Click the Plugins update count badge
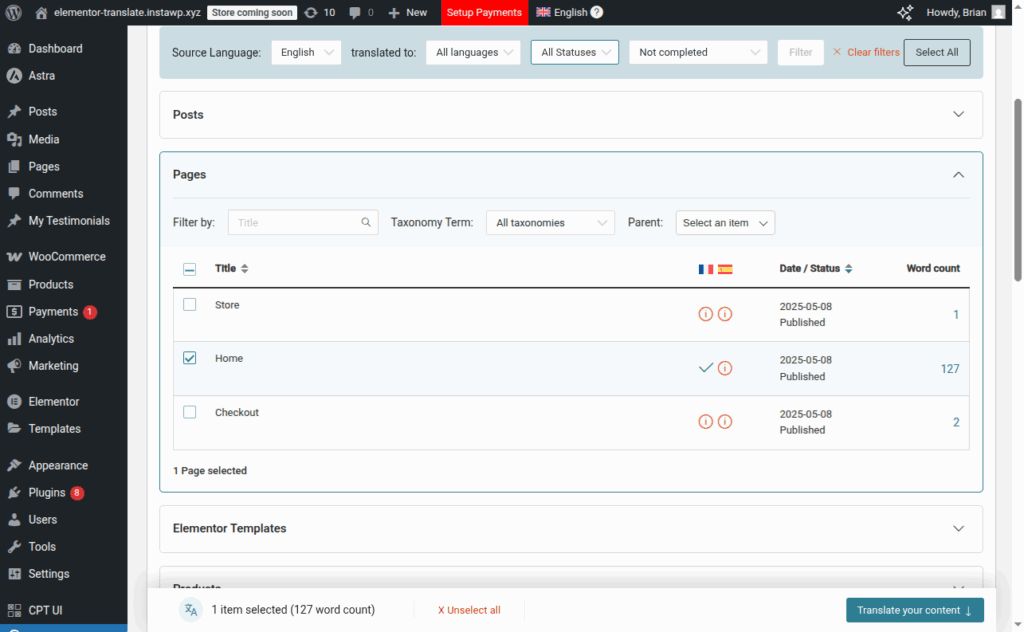The image size is (1024, 632). point(77,493)
